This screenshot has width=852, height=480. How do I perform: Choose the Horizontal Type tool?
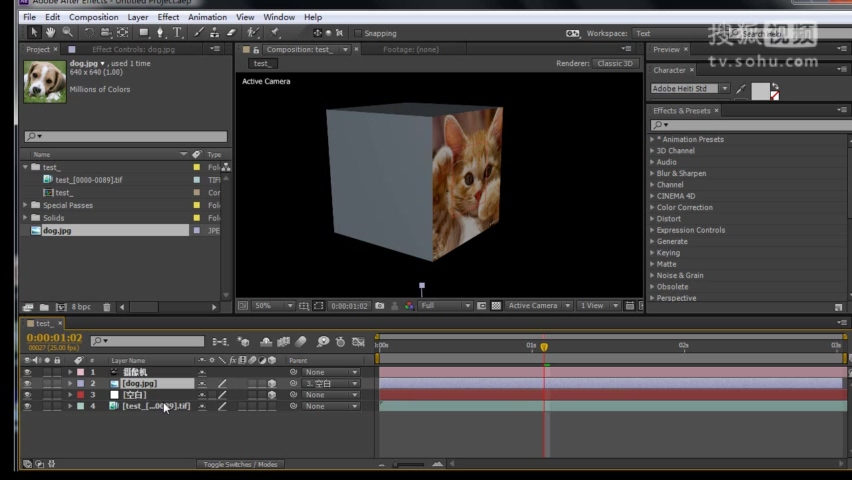point(177,33)
